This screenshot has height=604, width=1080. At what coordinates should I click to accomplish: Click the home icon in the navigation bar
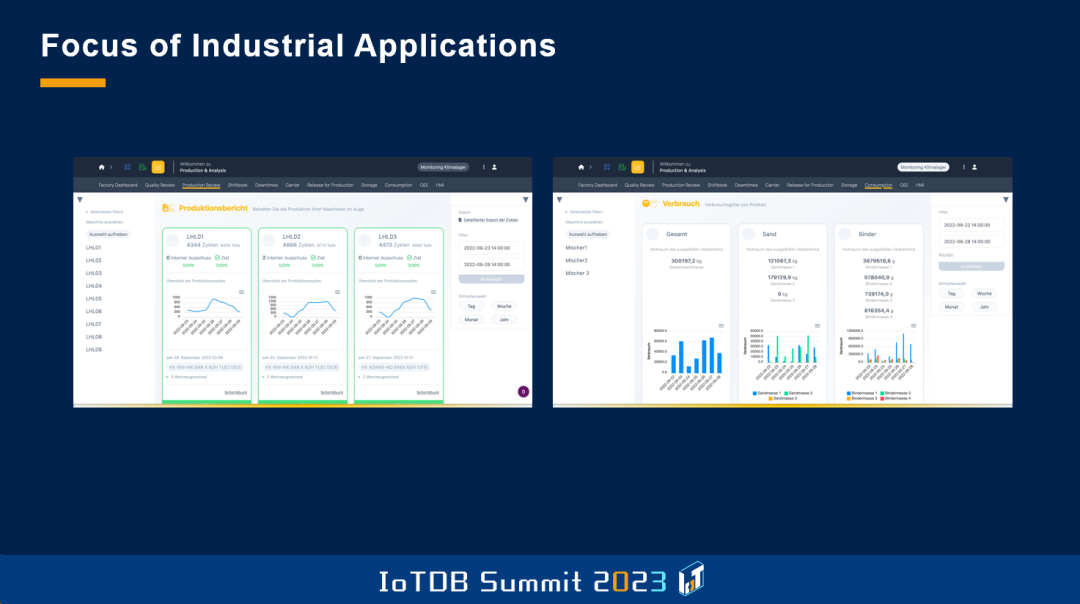101,167
